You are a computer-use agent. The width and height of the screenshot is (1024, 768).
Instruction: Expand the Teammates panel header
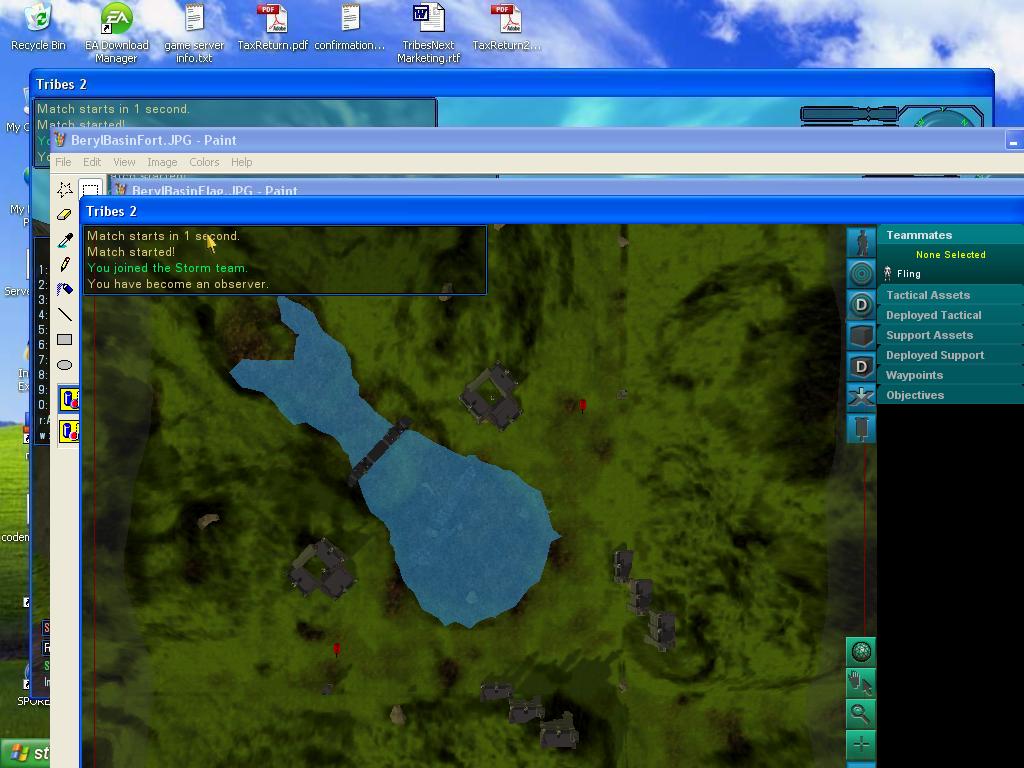pyautogui.click(x=950, y=235)
